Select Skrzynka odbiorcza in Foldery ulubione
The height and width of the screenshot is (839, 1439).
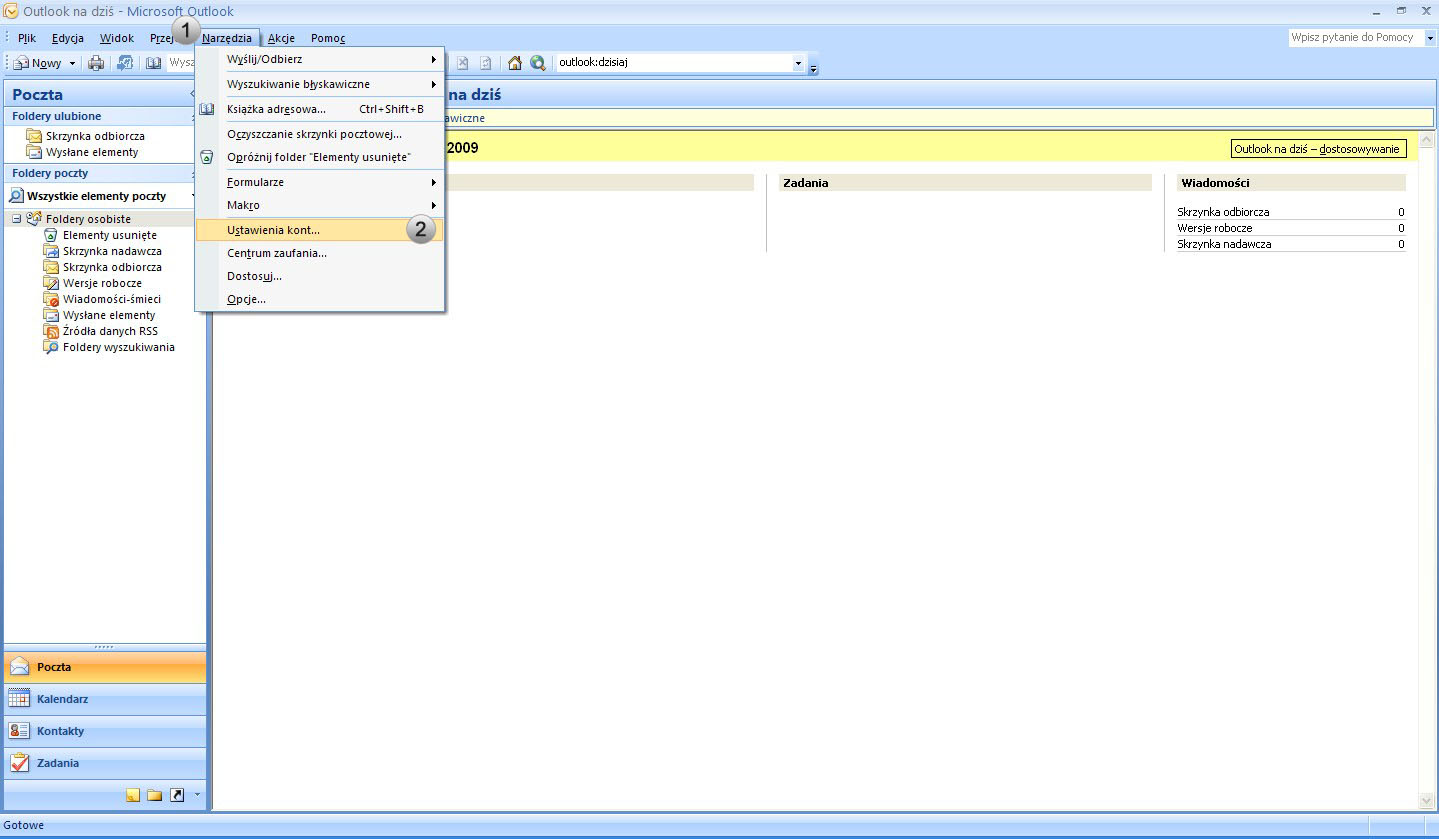pyautogui.click(x=95, y=136)
